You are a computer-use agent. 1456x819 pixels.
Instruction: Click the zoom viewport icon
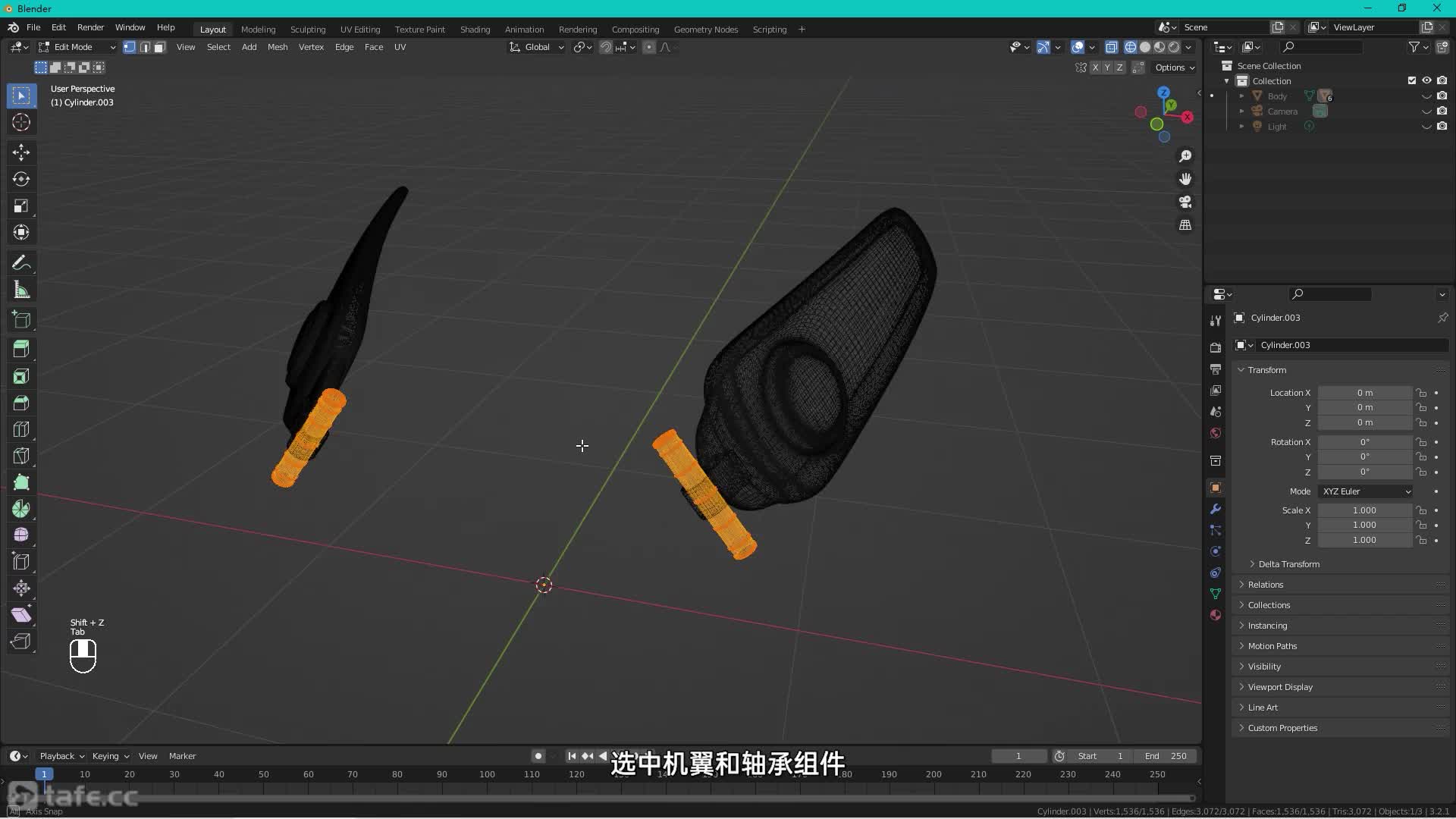(x=1185, y=156)
